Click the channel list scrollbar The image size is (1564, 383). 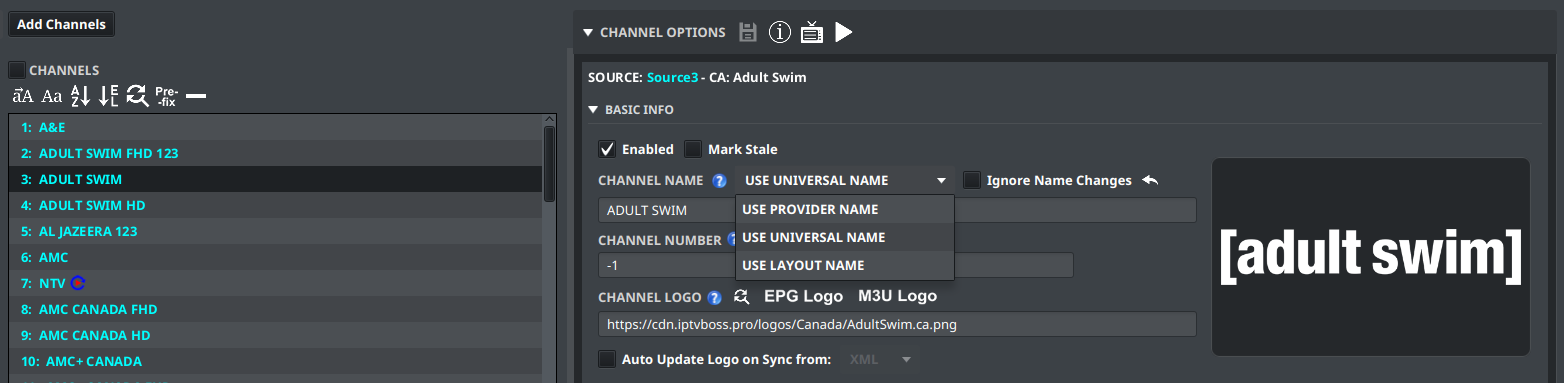[549, 165]
